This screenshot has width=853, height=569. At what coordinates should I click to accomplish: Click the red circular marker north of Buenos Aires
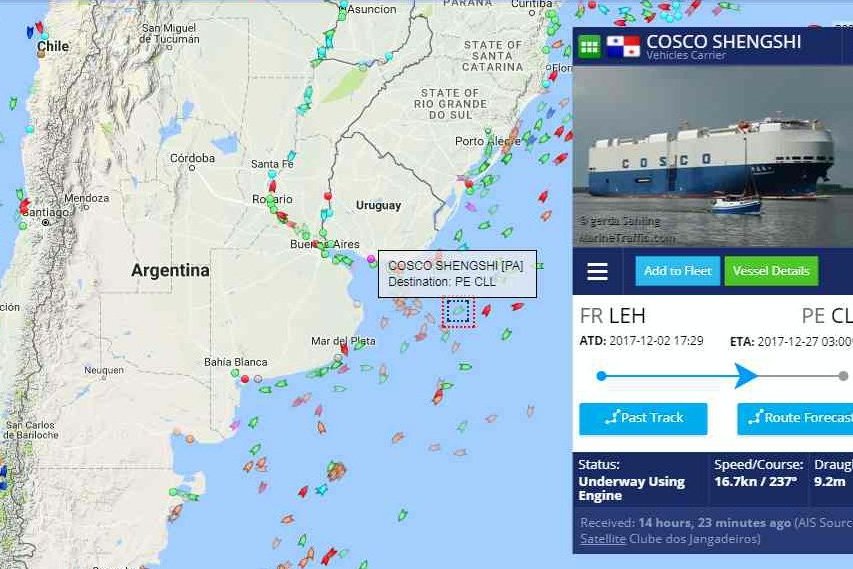(x=327, y=195)
